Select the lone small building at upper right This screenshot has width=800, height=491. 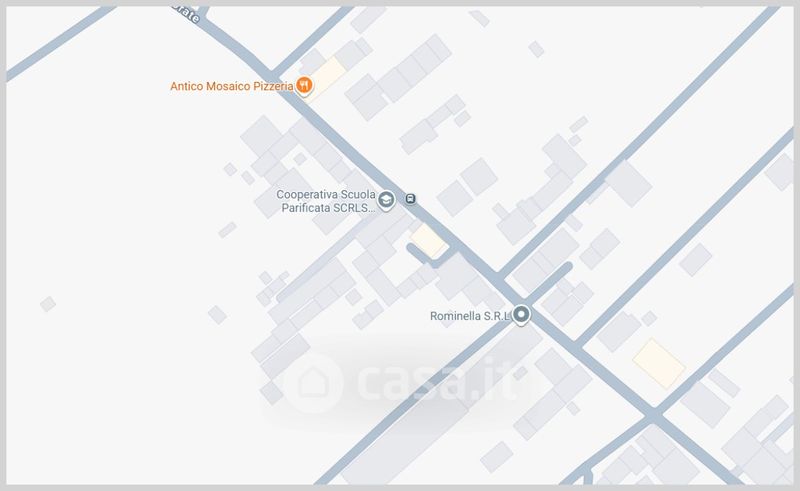(x=536, y=49)
